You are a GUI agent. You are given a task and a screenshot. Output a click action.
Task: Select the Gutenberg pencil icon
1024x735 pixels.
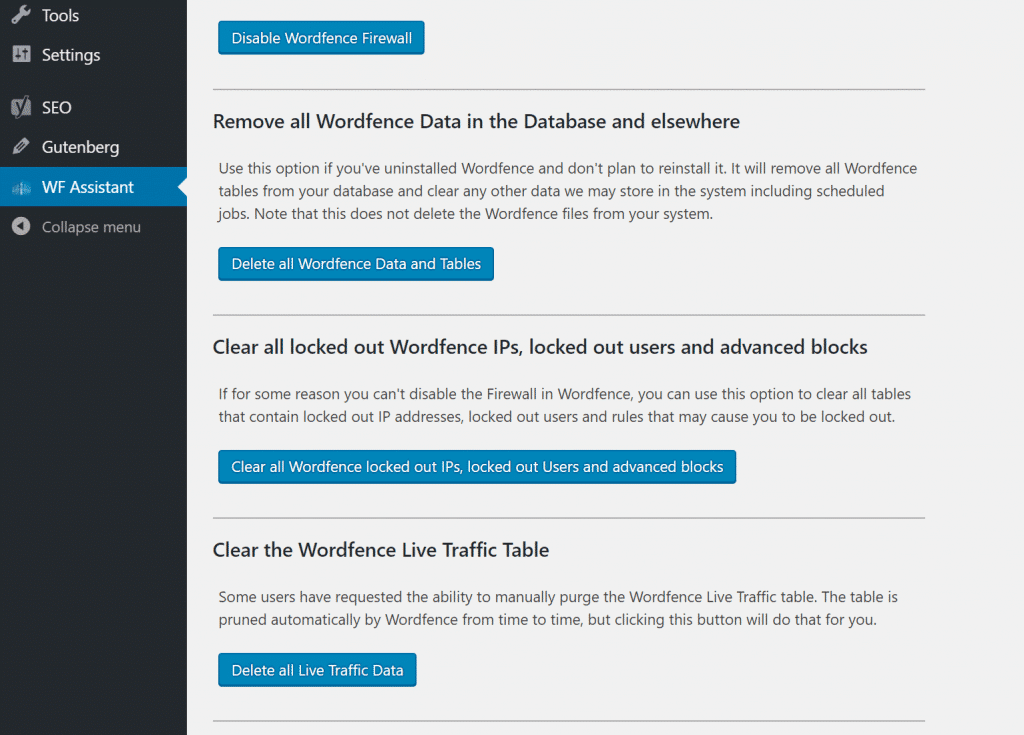22,147
